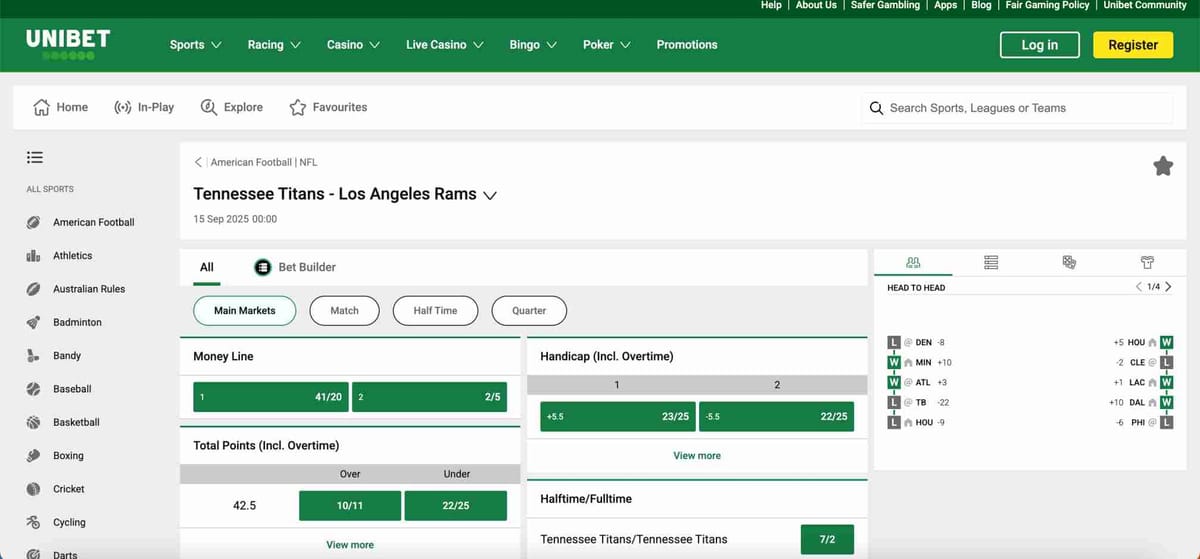Open Fair Gaming Policy link
This screenshot has height=559, width=1200.
click(x=1047, y=5)
